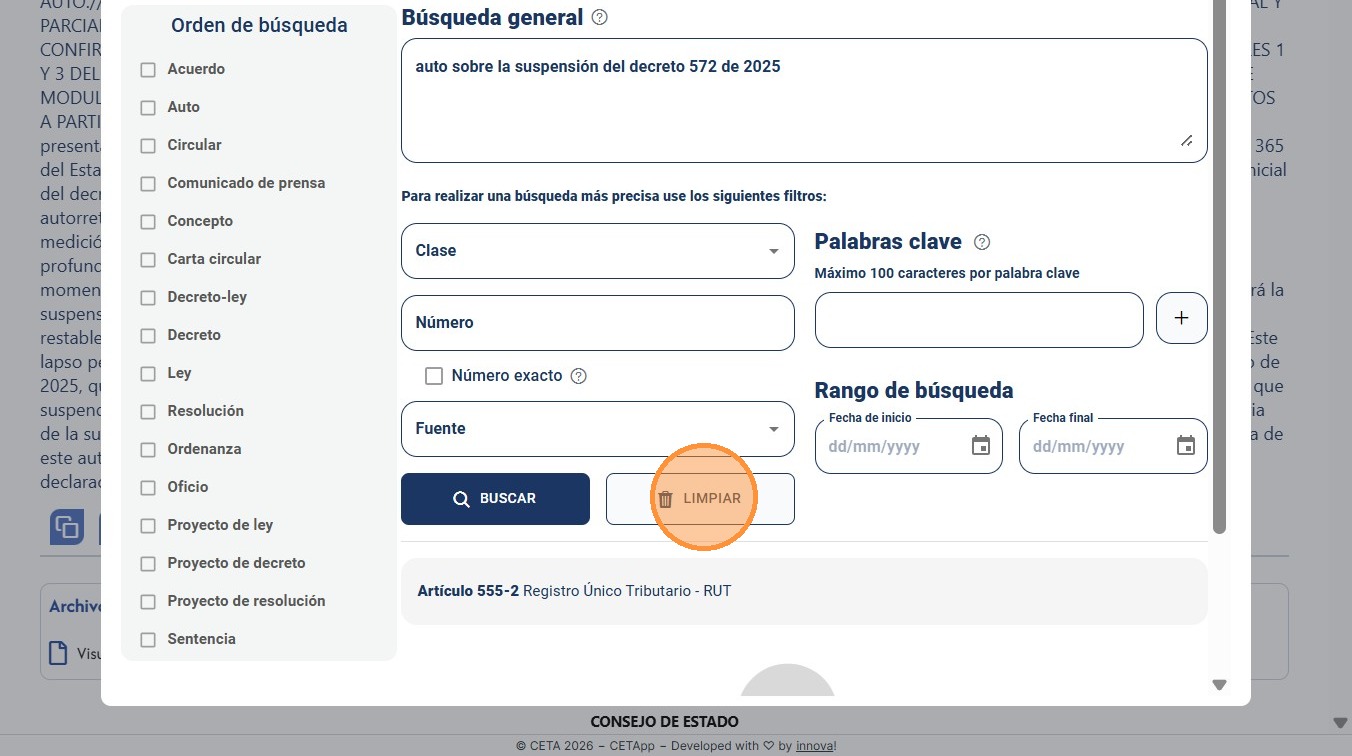Image resolution: width=1352 pixels, height=756 pixels.
Task: Open the innova link in footer
Action: click(x=814, y=746)
